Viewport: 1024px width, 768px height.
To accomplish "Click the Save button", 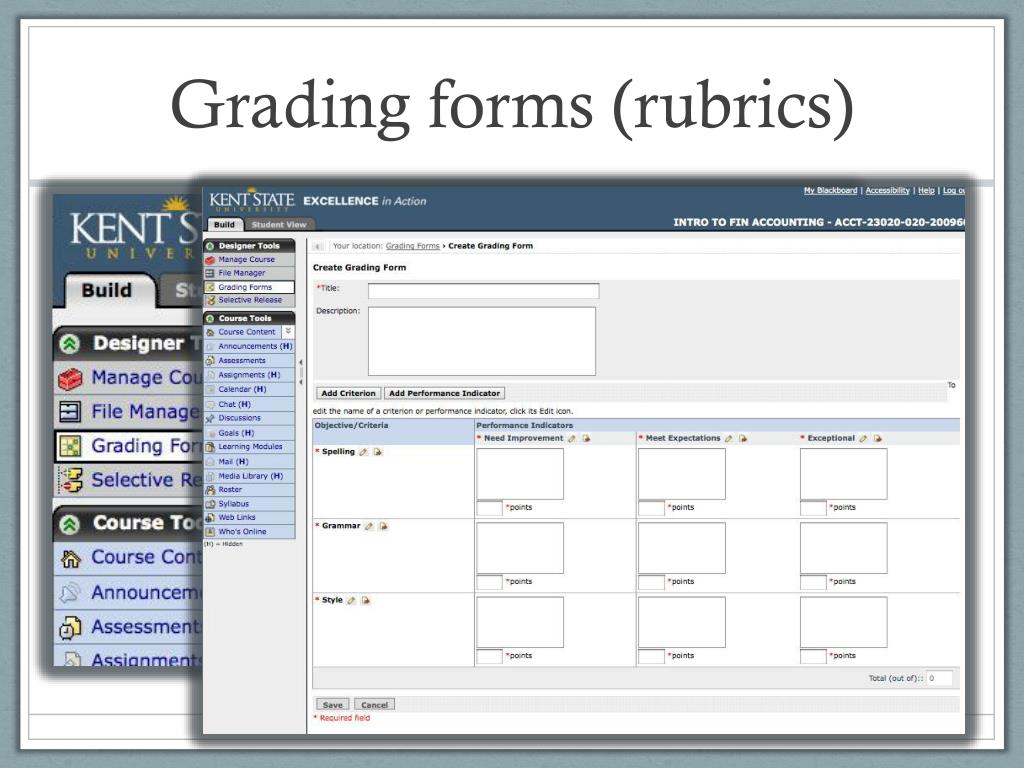I will [332, 705].
